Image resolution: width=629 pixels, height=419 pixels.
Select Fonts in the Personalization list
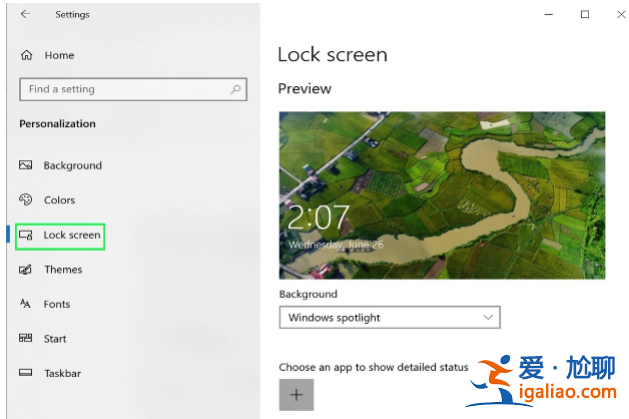57,304
